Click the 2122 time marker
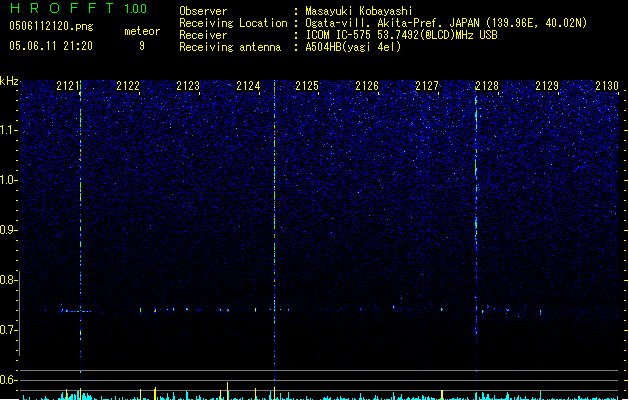 coord(128,86)
